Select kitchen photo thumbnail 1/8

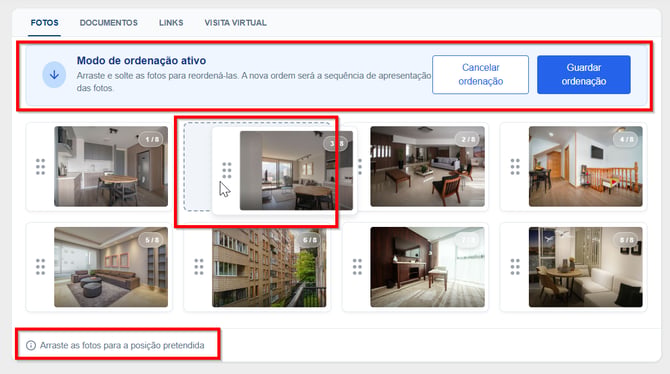(x=111, y=166)
